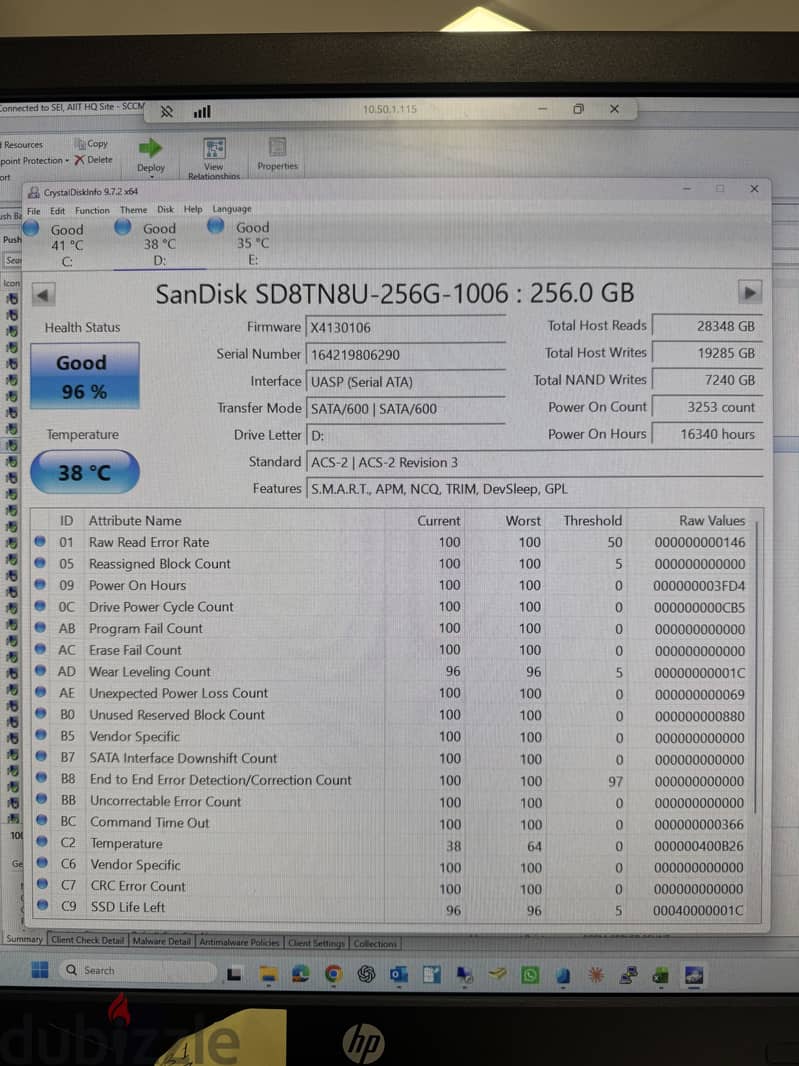
Task: Open the Disk menu
Action: coord(165,209)
